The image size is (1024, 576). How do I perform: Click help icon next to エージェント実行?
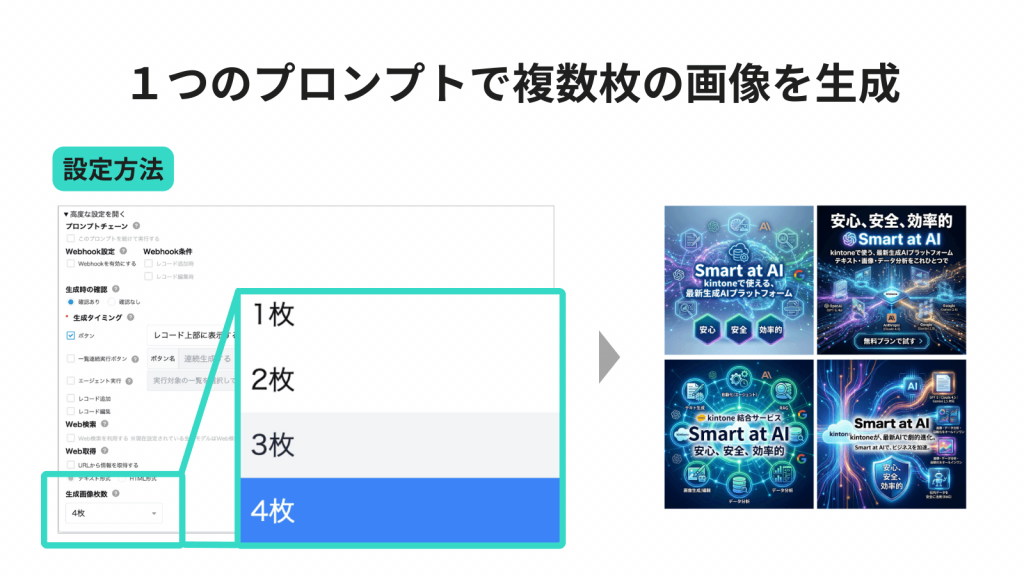point(129,381)
